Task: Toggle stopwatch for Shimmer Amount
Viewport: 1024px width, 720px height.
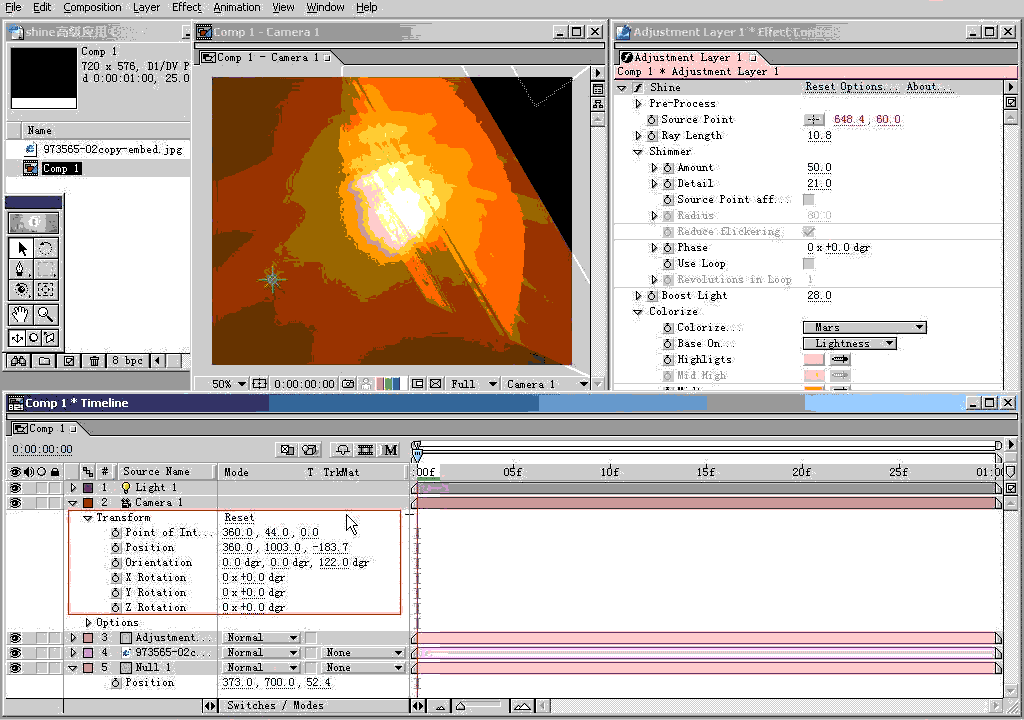Action: click(667, 168)
